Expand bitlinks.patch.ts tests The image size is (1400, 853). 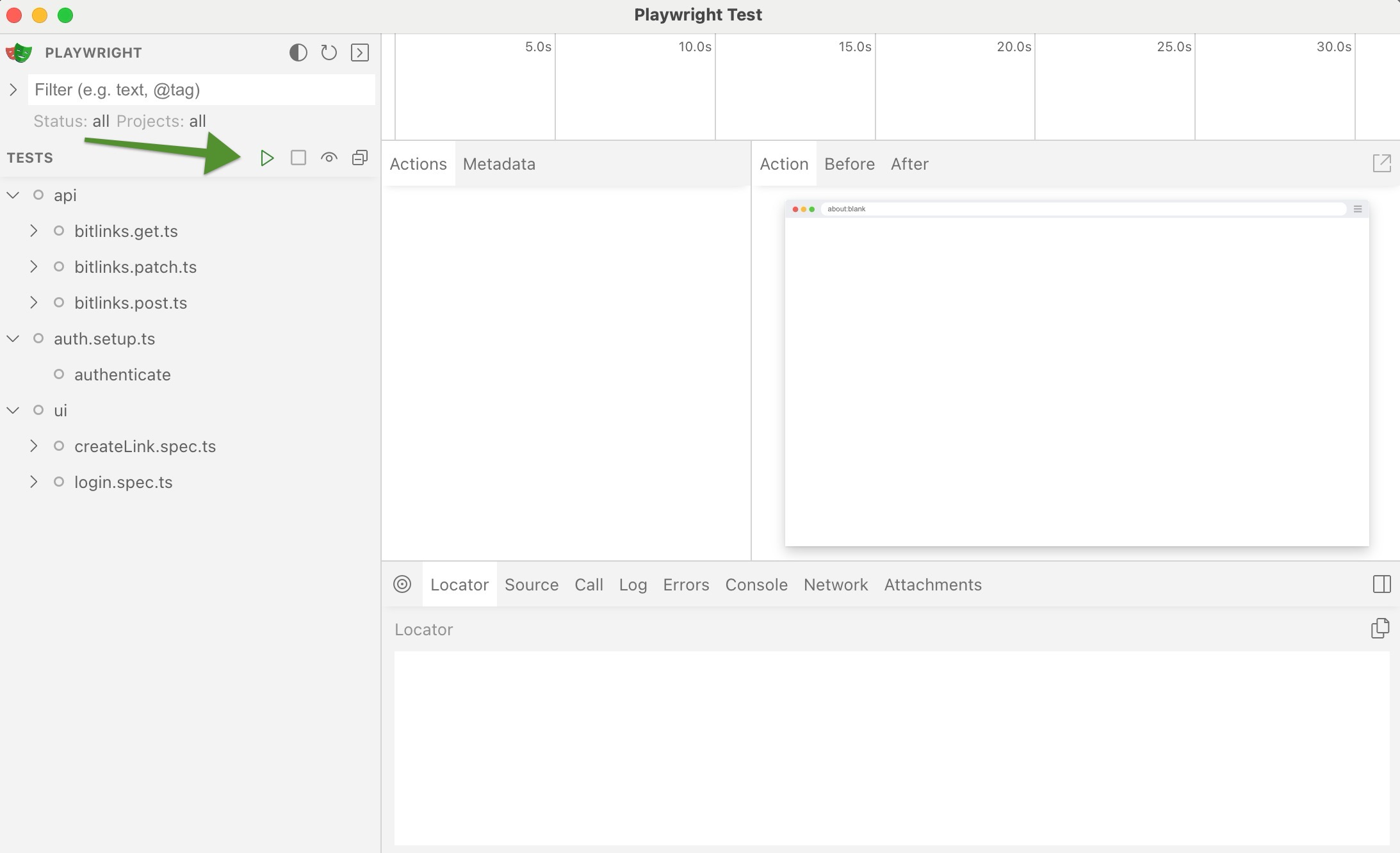pos(33,266)
